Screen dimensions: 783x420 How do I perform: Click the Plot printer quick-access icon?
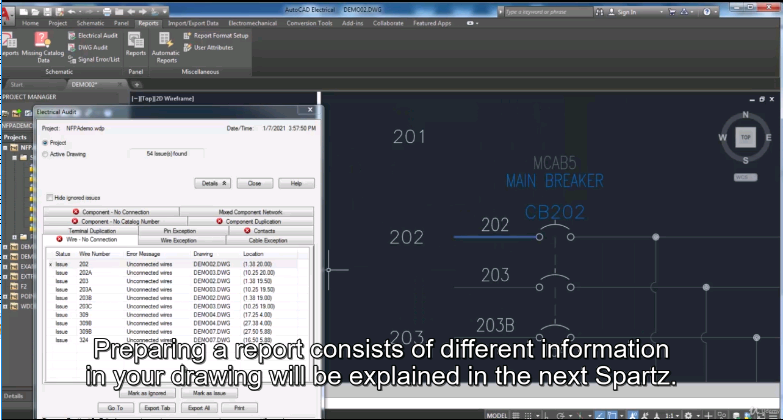click(107, 11)
